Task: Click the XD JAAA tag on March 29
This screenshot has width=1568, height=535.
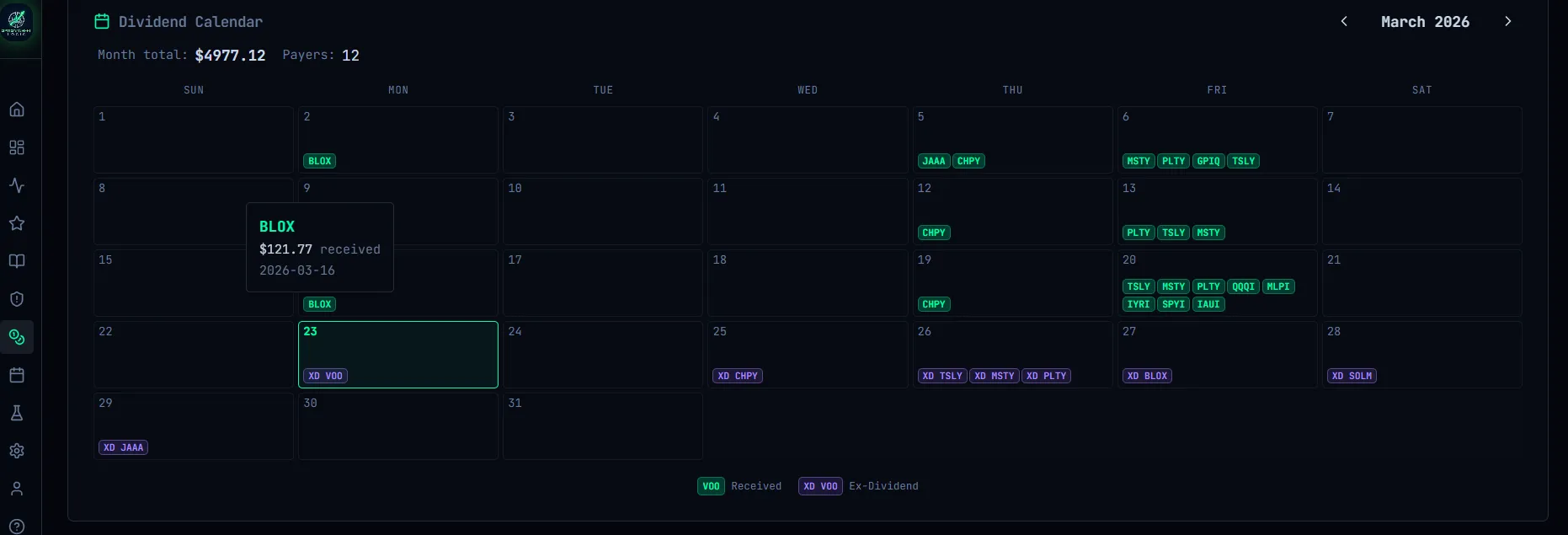Action: click(124, 447)
